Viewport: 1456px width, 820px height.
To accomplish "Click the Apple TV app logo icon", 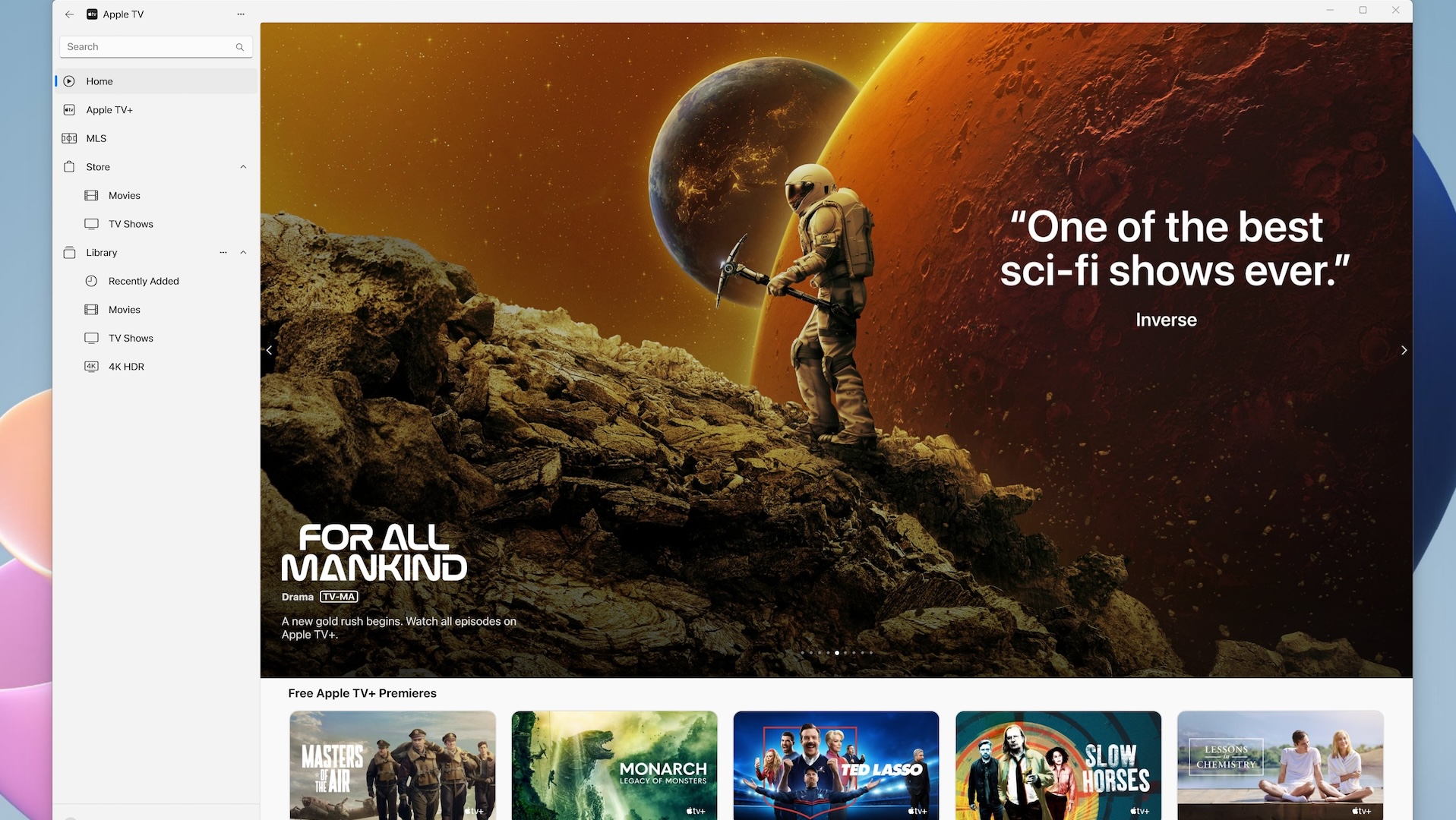I will click(92, 14).
